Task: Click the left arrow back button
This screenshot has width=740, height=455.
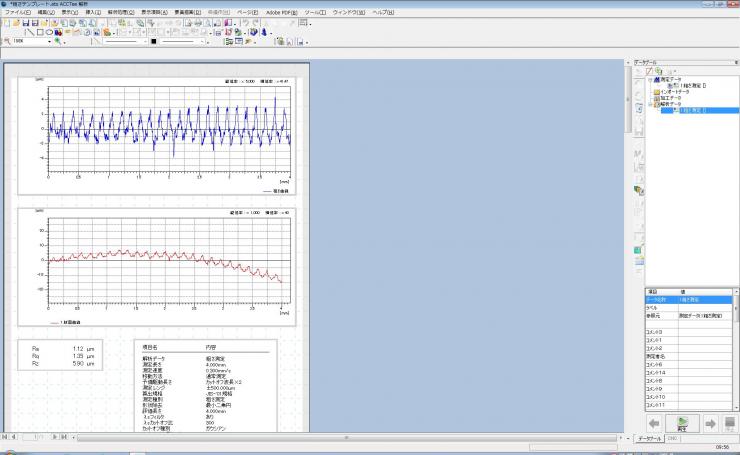Action: click(x=654, y=423)
